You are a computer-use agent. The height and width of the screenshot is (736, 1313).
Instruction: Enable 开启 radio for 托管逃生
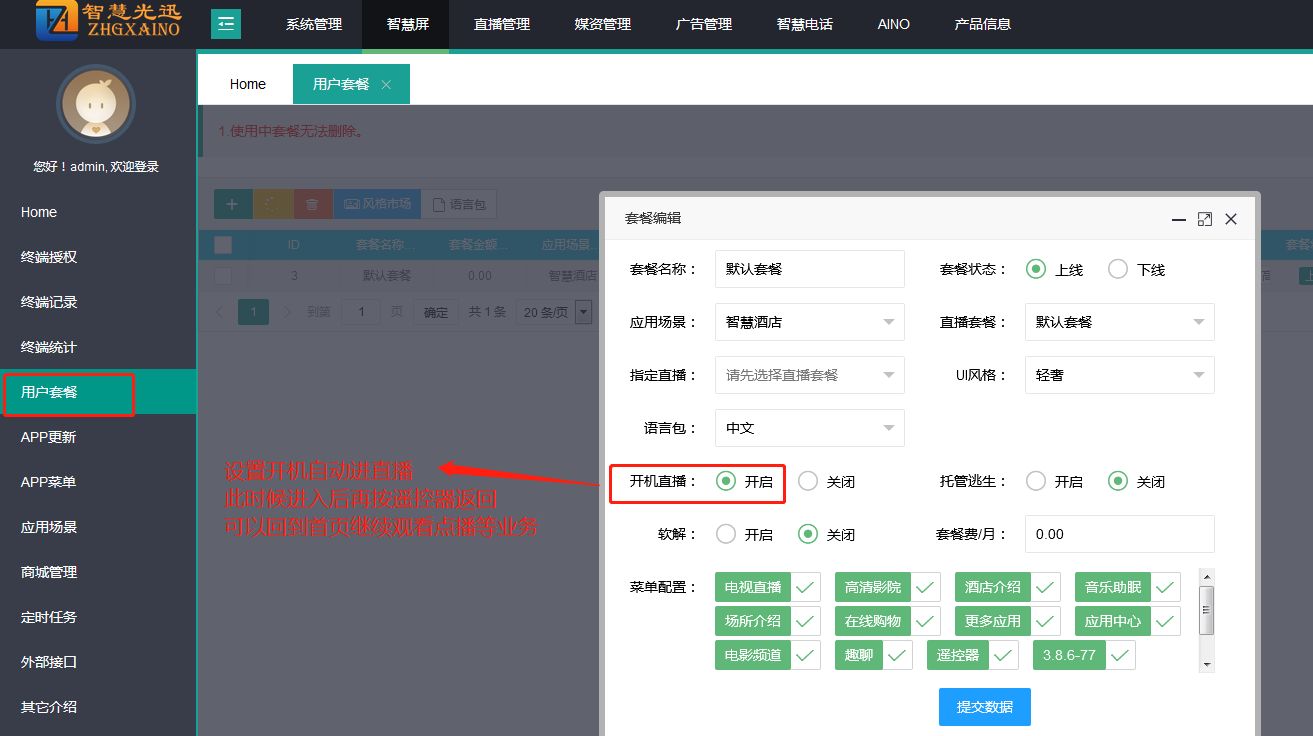click(x=1036, y=482)
